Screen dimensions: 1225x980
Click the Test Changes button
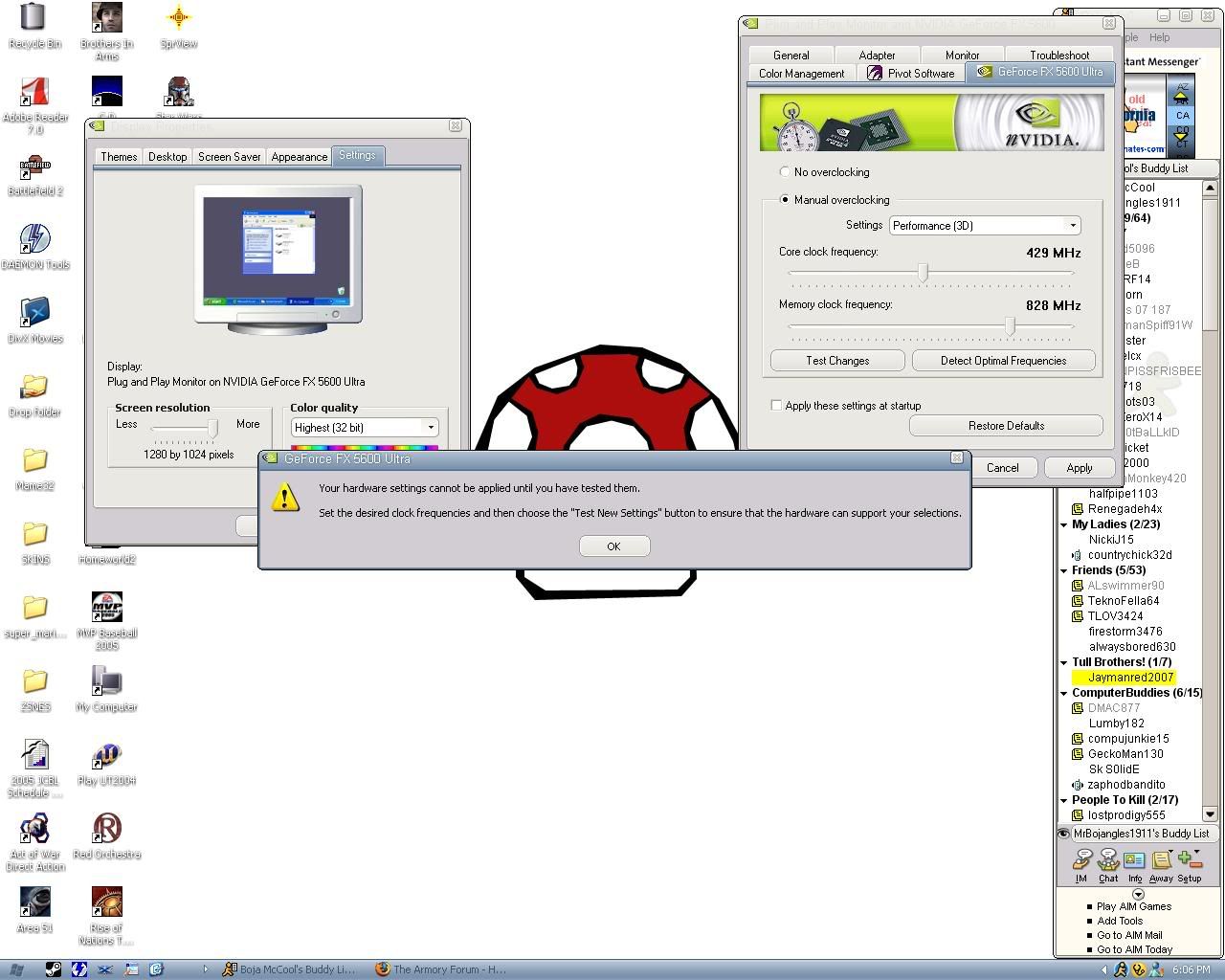point(837,361)
